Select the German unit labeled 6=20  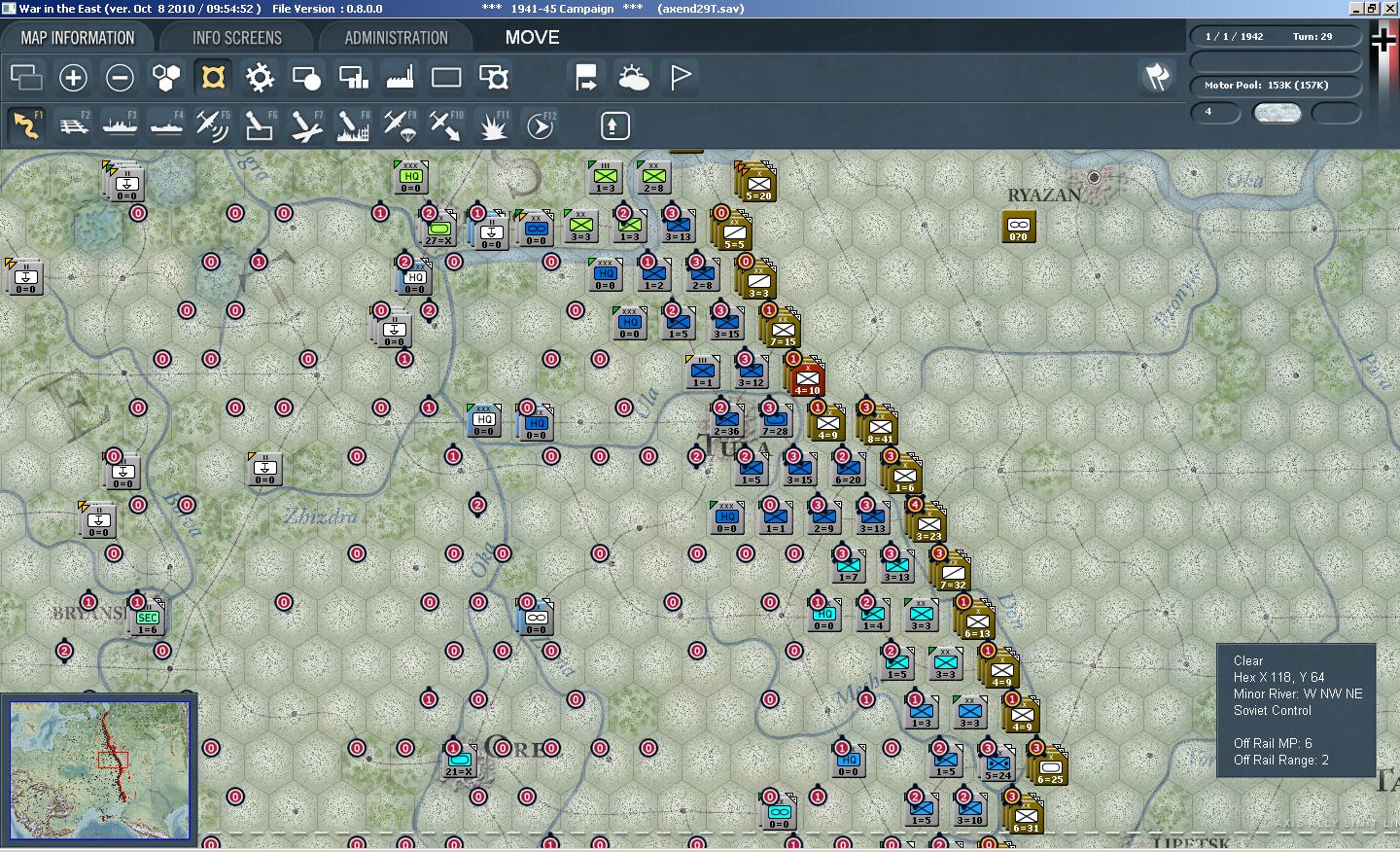point(848,469)
